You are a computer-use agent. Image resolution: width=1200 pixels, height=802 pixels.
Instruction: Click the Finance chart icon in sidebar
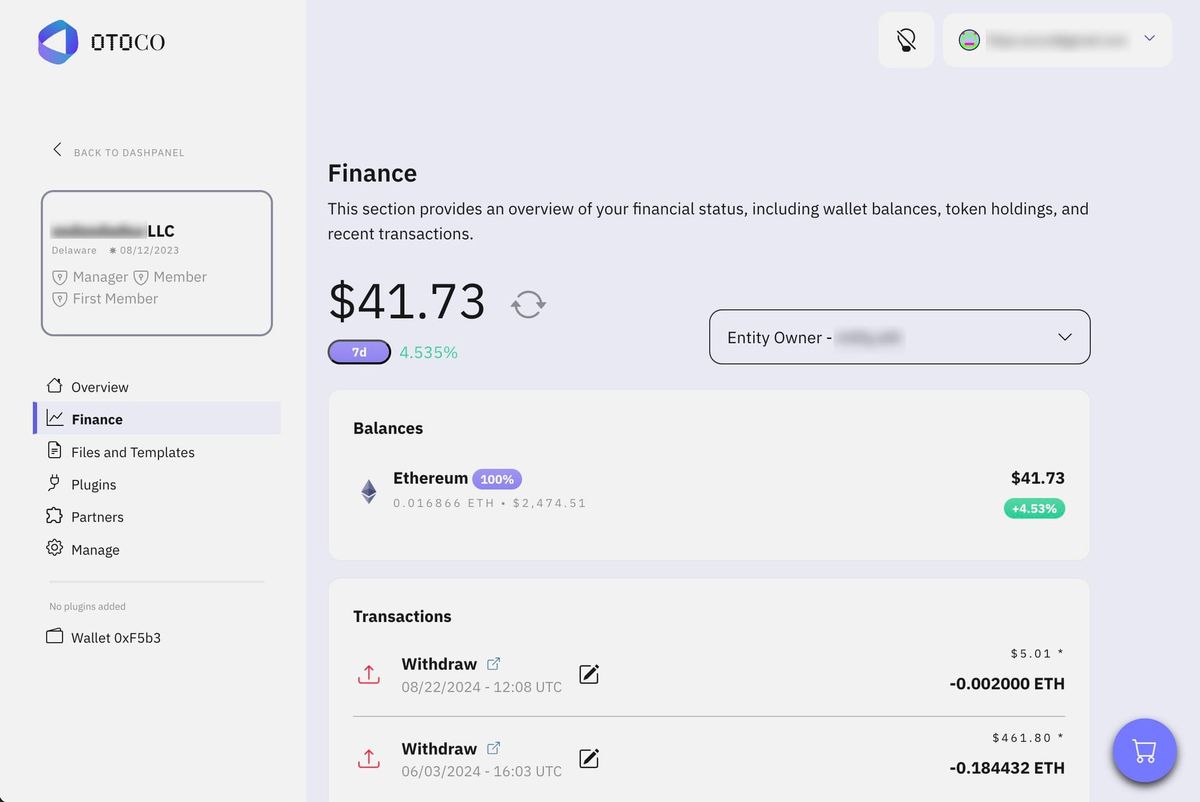pos(55,418)
